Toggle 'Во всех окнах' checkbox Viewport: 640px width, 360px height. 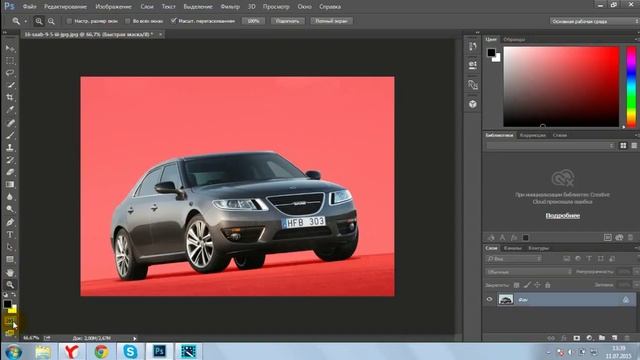128,21
